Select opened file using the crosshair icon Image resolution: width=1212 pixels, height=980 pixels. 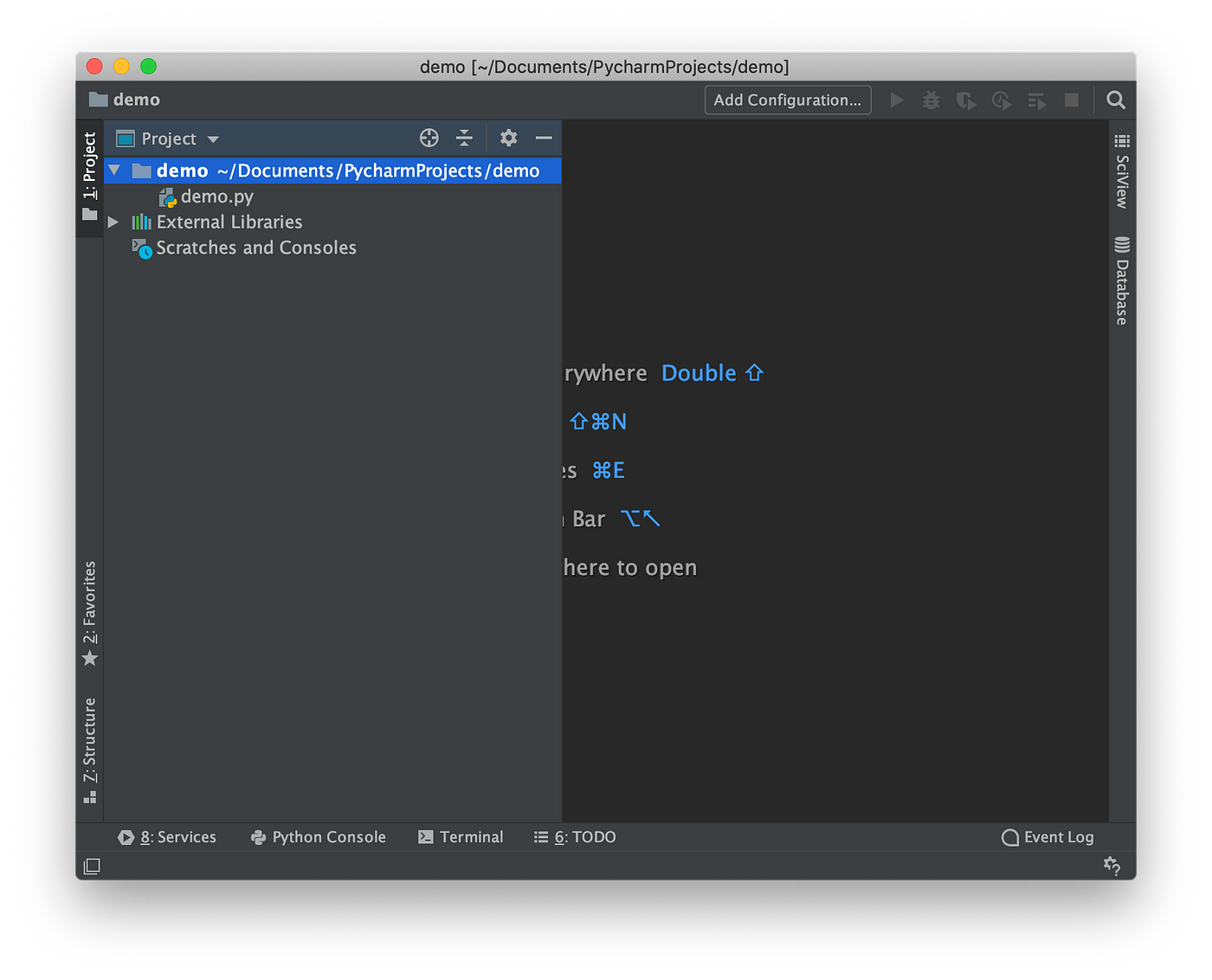[x=429, y=138]
